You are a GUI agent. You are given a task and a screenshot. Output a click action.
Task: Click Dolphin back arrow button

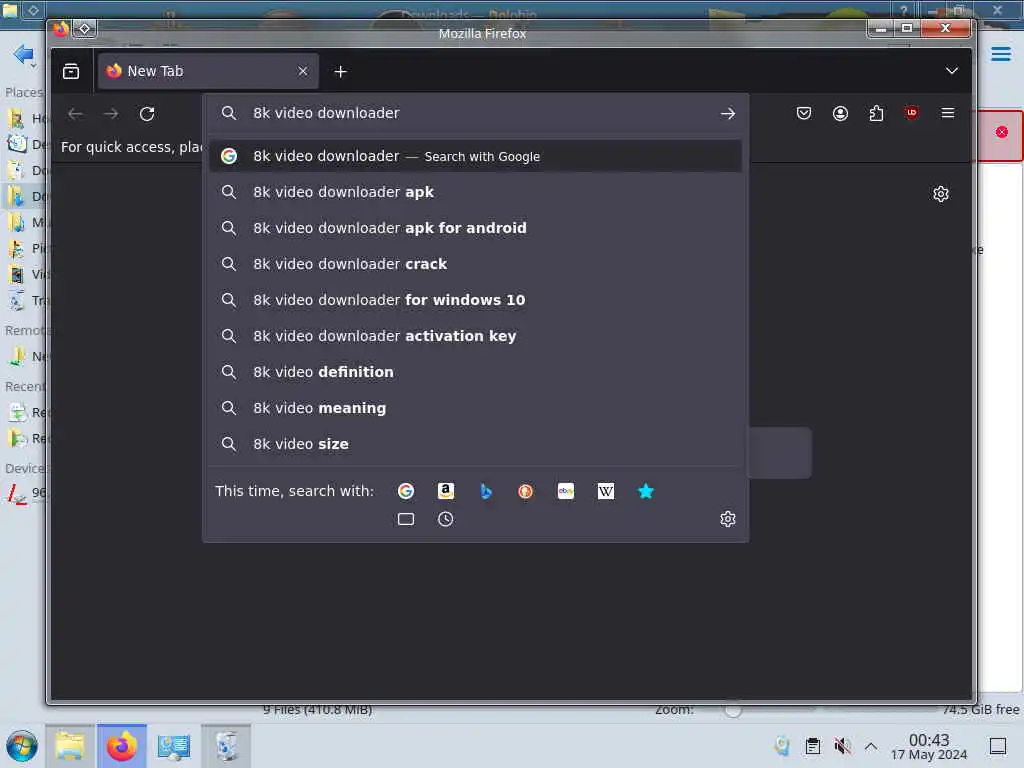click(23, 54)
